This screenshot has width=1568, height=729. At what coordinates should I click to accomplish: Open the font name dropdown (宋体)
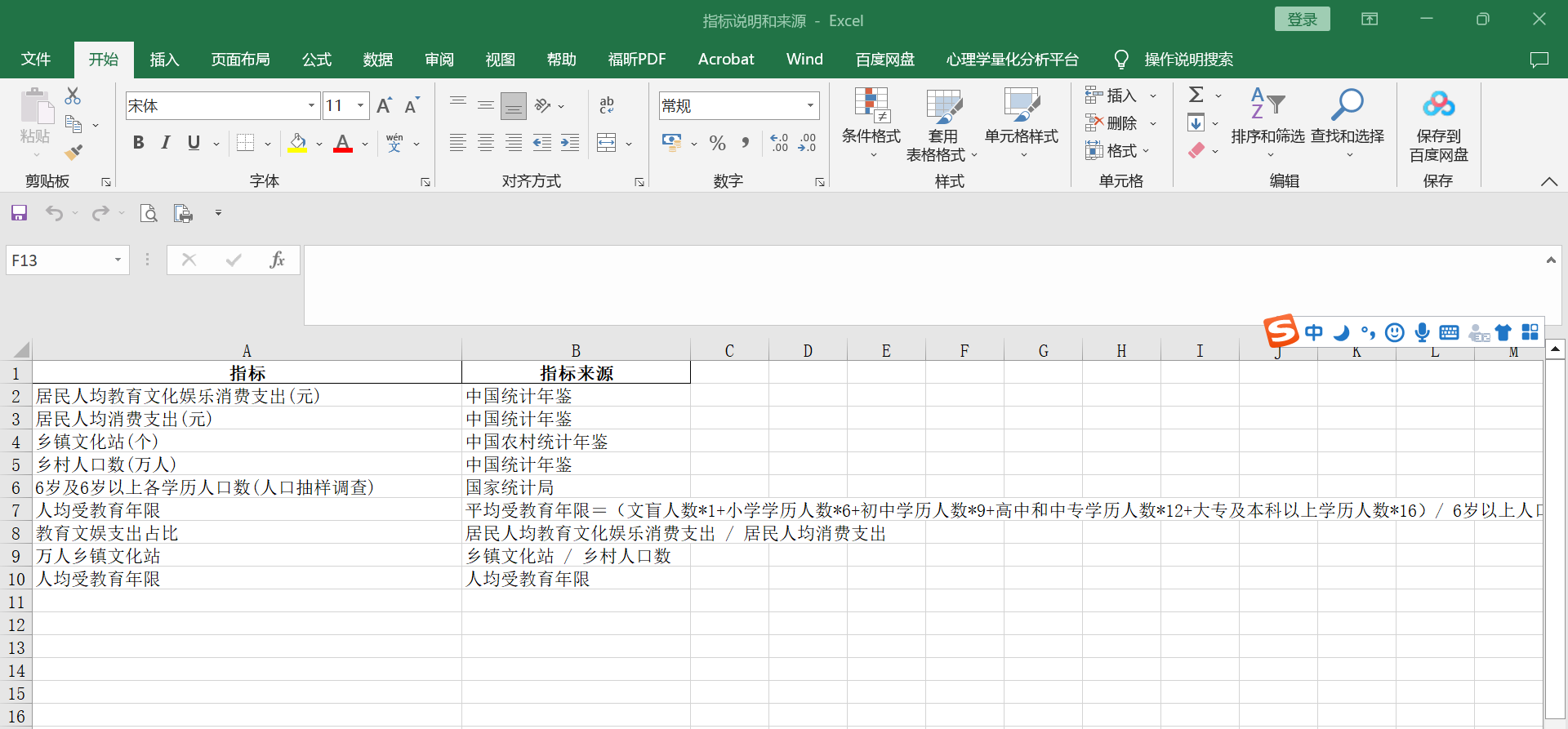tap(311, 105)
